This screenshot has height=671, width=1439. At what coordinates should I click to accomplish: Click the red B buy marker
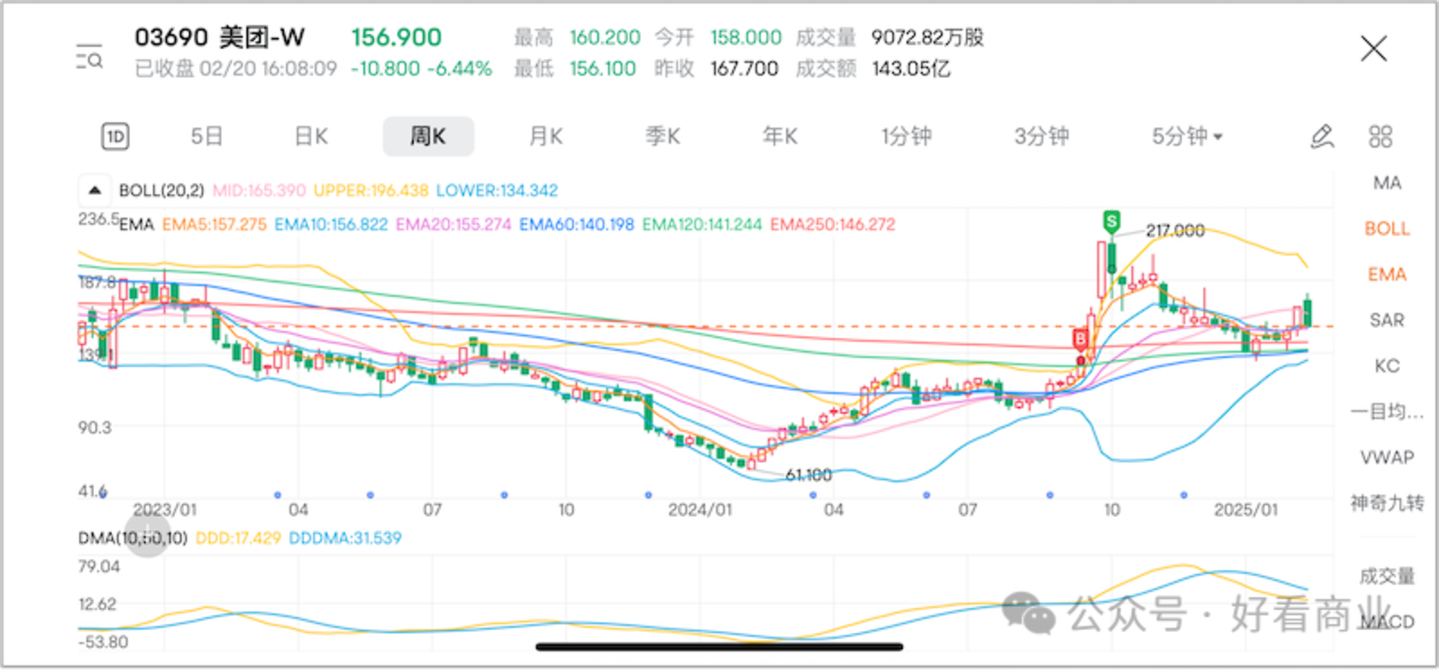tap(1081, 338)
